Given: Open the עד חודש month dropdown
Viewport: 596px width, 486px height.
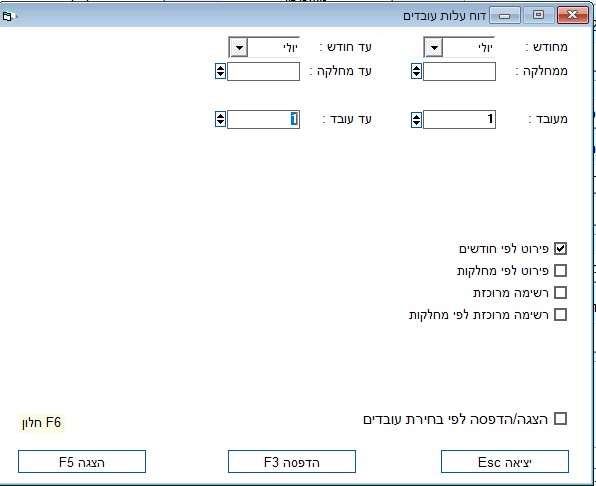Looking at the screenshot, I should tap(238, 47).
